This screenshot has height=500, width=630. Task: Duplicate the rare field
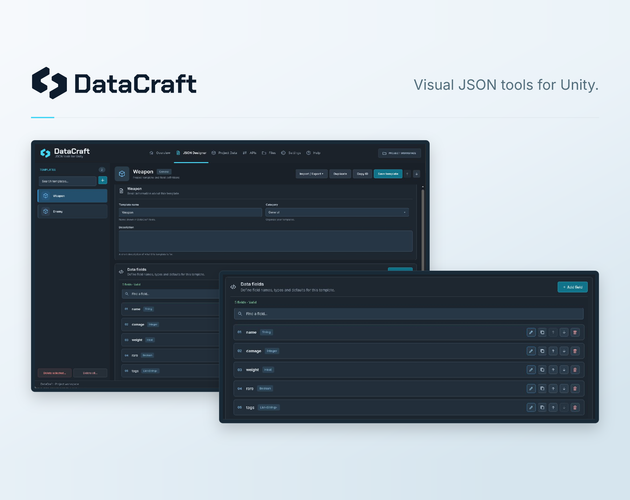point(542,388)
